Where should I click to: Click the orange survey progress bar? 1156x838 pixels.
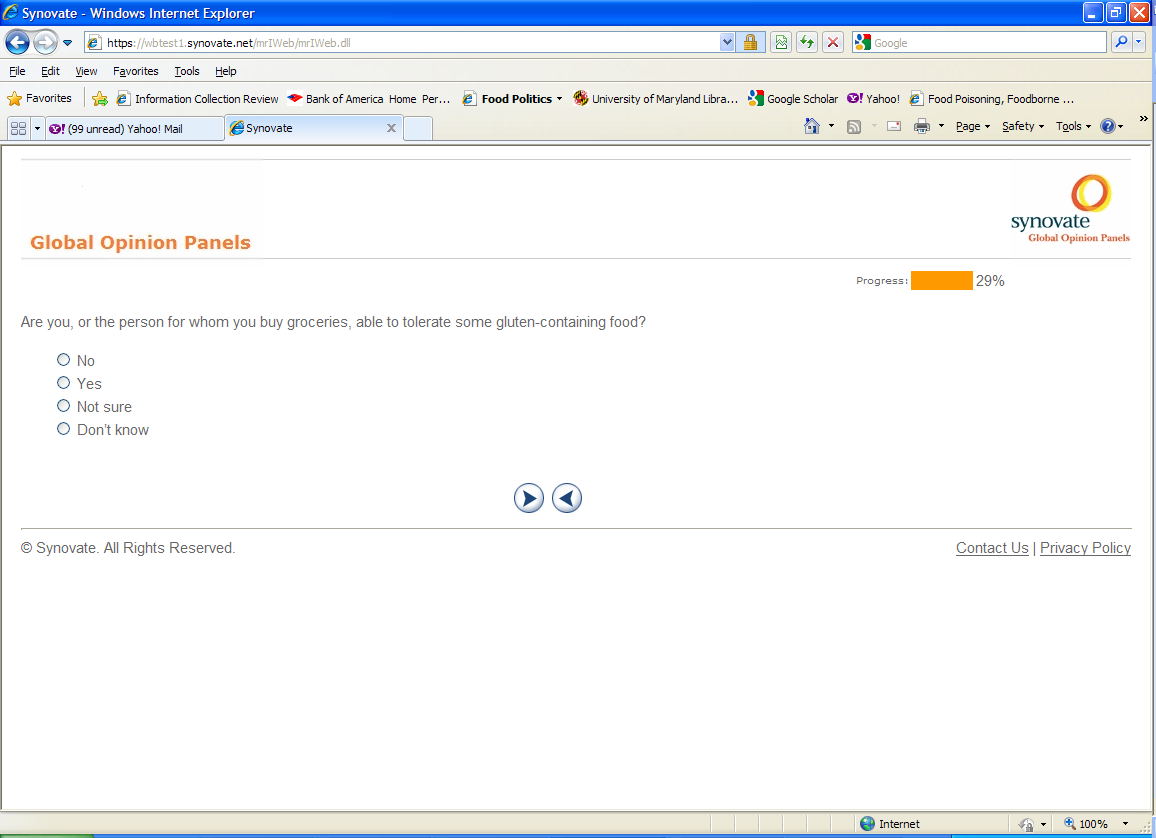pyautogui.click(x=941, y=281)
